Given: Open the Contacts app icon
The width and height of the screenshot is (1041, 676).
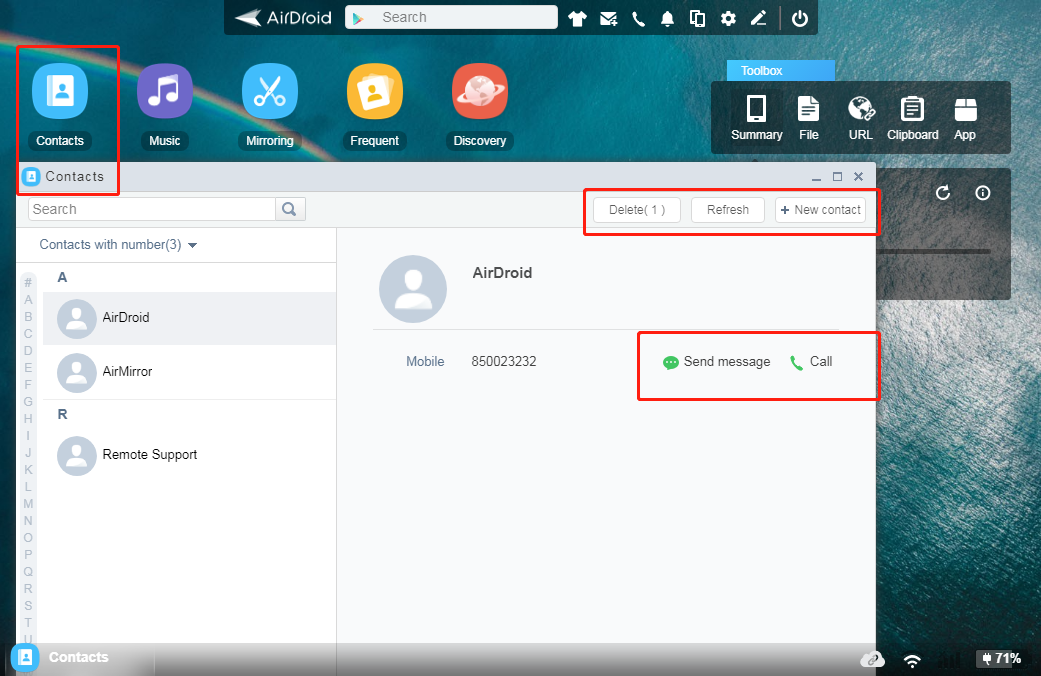Looking at the screenshot, I should (60, 90).
